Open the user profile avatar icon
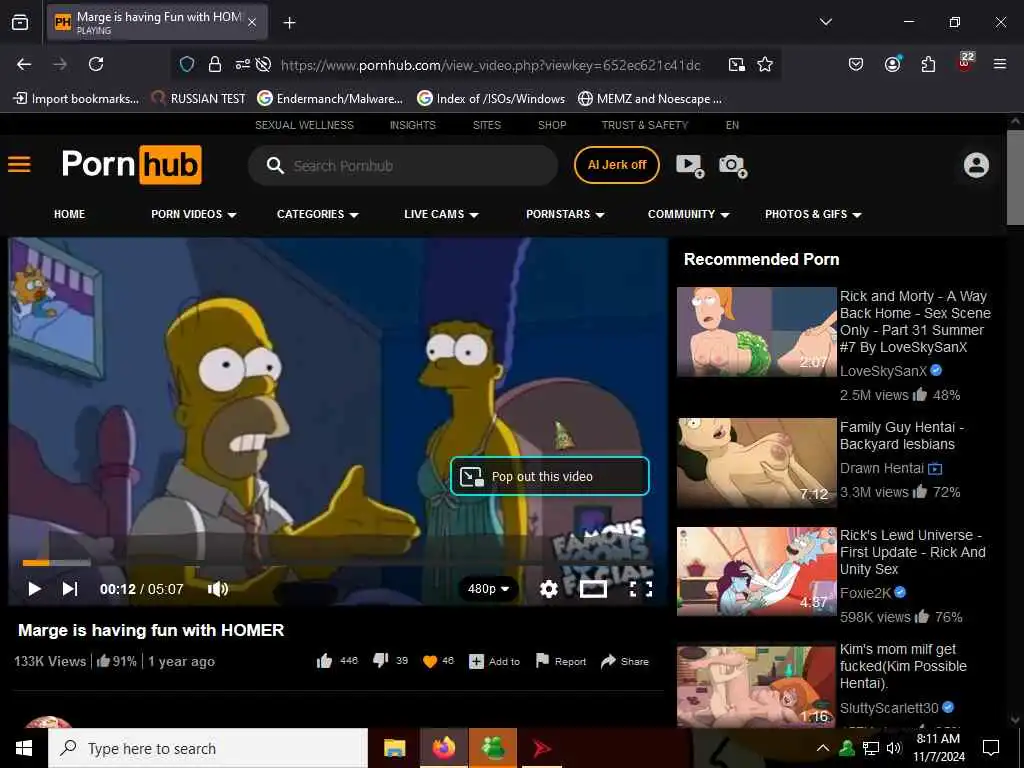 coord(976,165)
